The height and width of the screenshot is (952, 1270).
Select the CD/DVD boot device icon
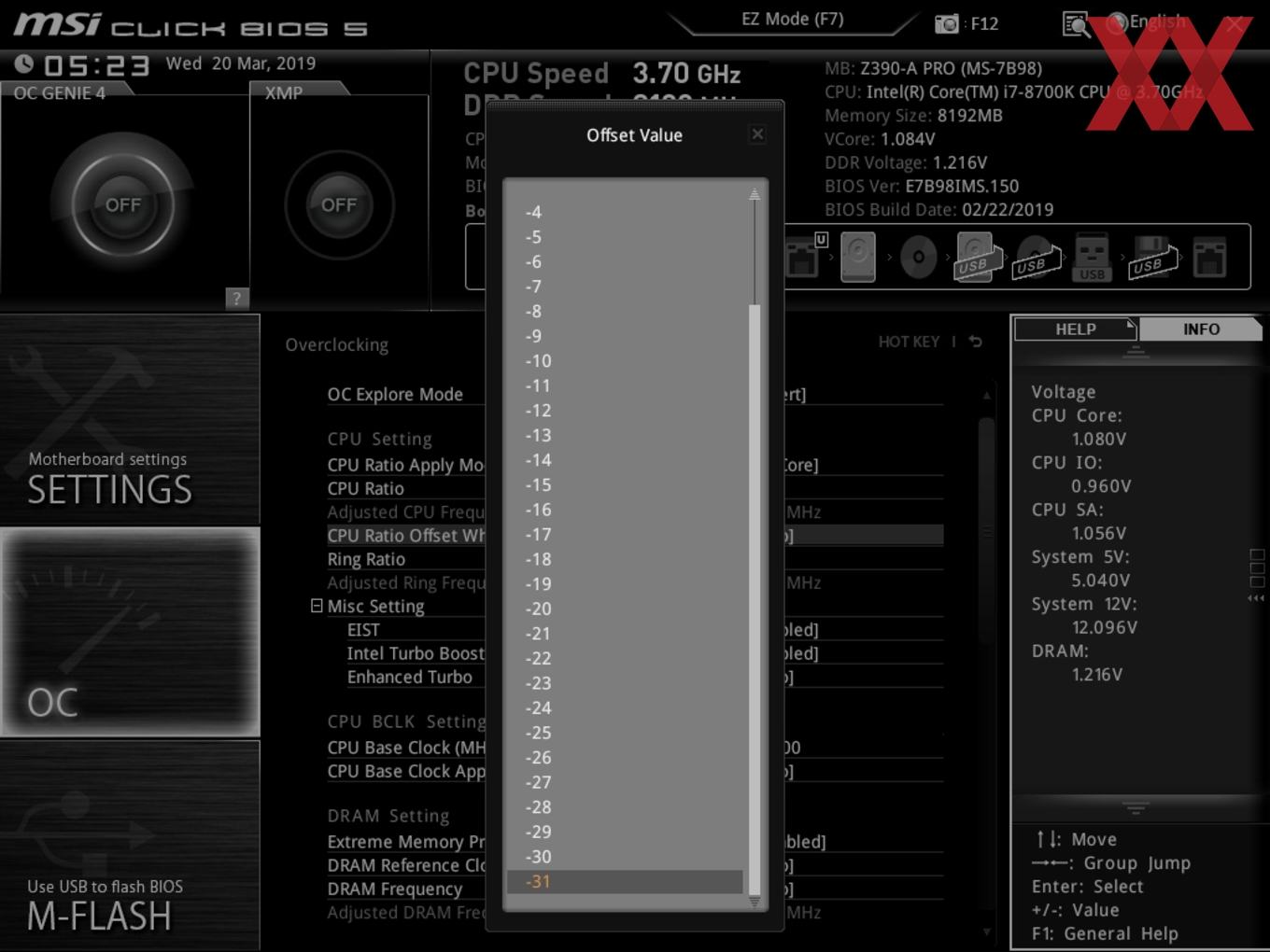[x=918, y=258]
